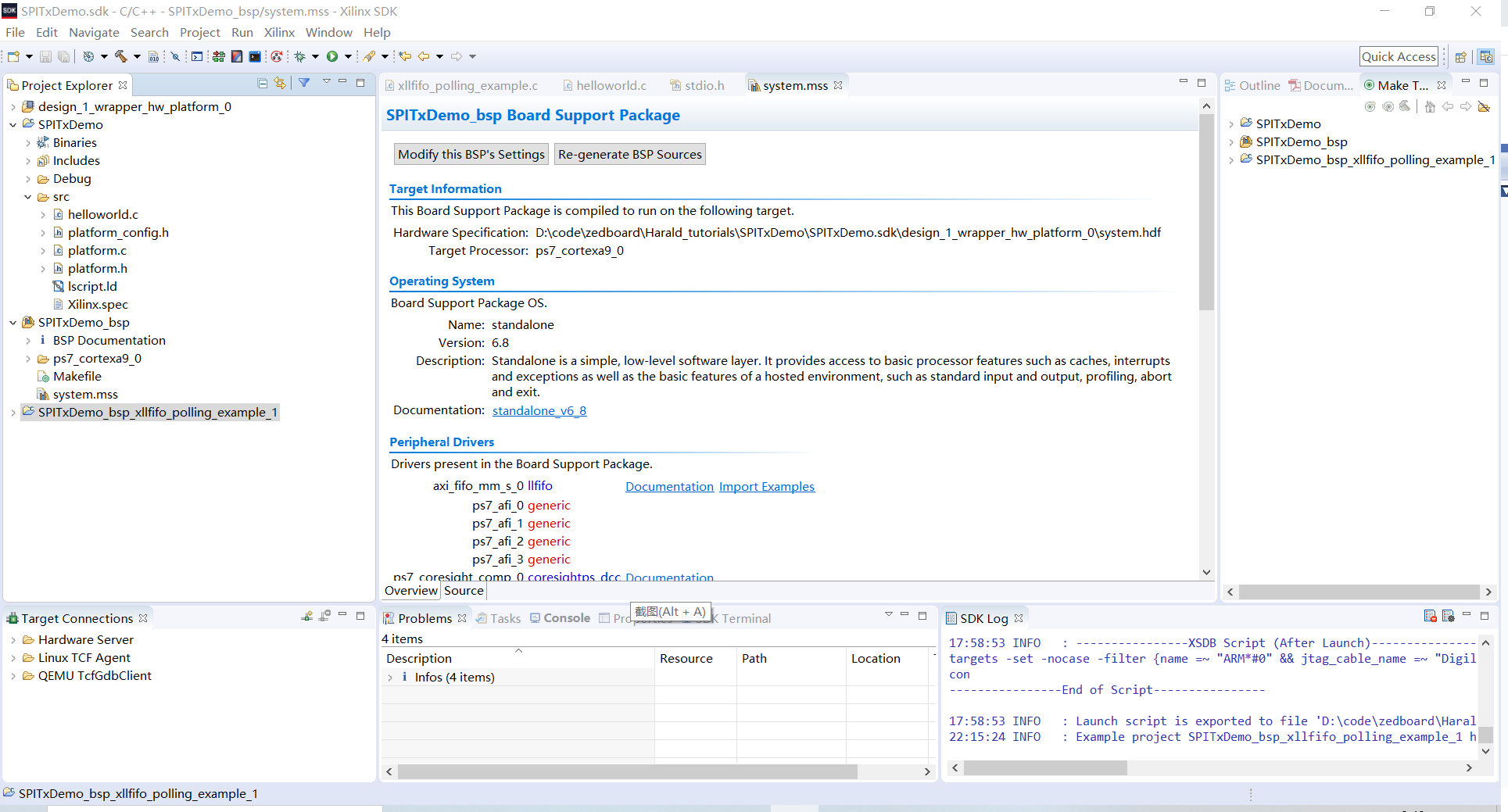
Task: Click the Quick Access search field
Action: 1399,56
